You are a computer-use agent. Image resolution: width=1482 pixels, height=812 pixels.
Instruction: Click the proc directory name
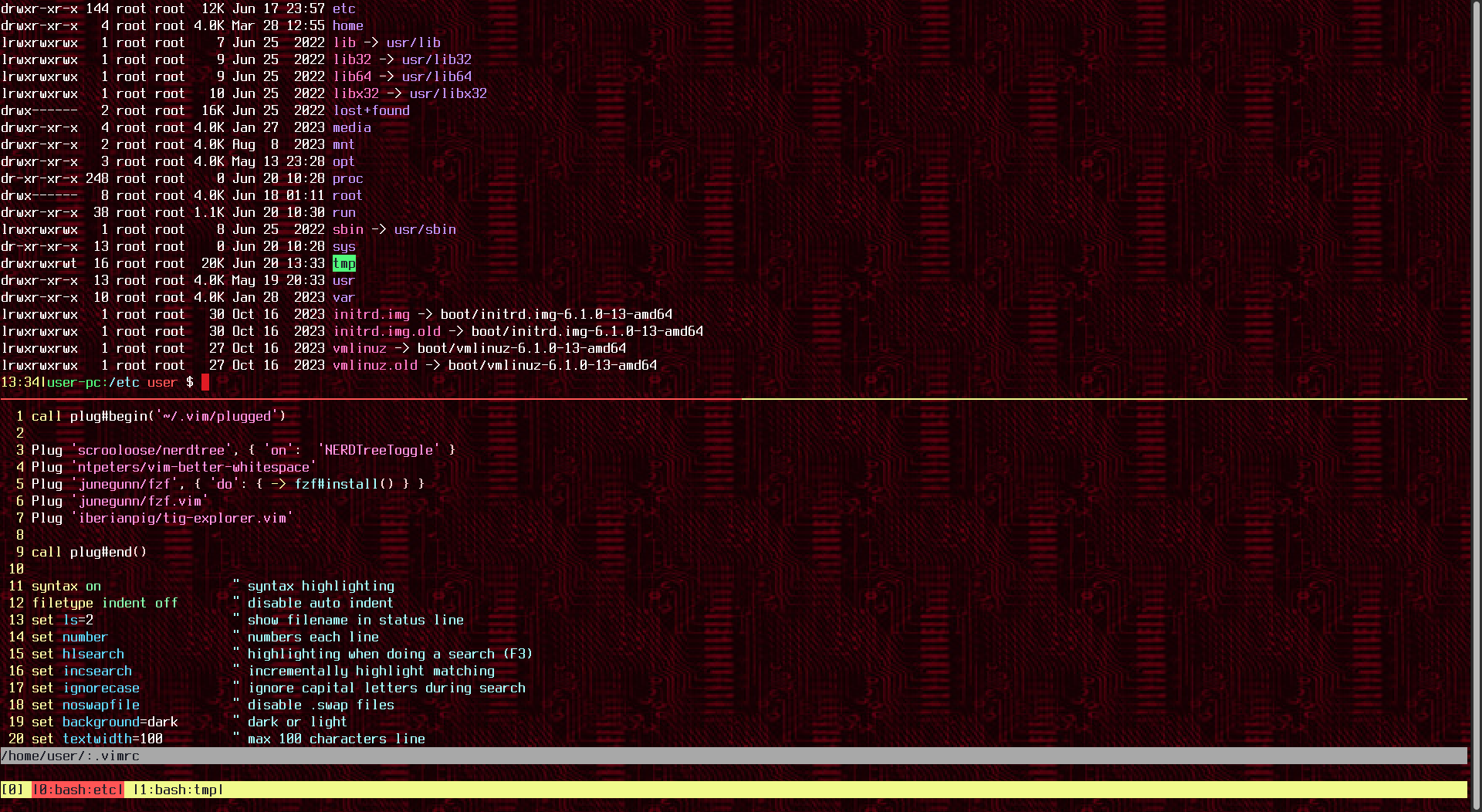tap(348, 178)
